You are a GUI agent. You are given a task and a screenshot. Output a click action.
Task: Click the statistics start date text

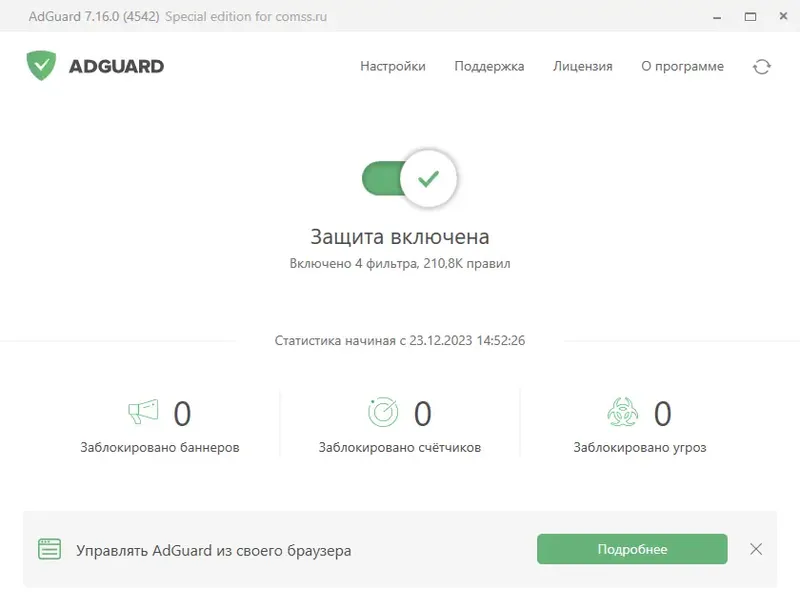400,340
